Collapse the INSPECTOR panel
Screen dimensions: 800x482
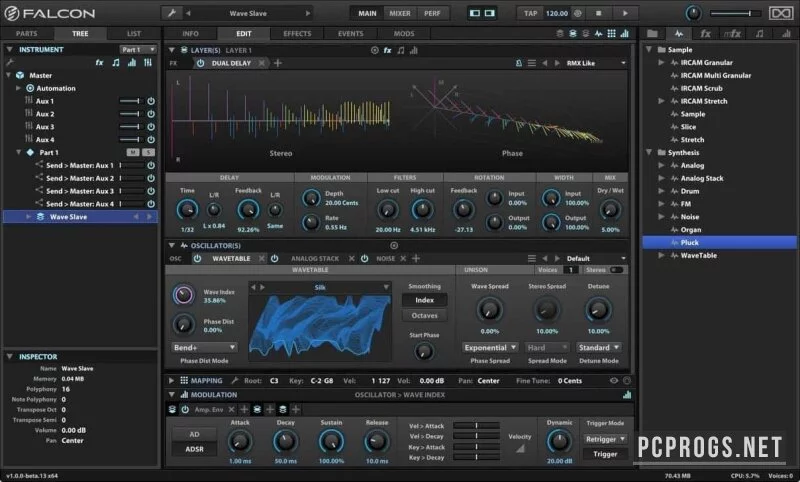pyautogui.click(x=9, y=357)
